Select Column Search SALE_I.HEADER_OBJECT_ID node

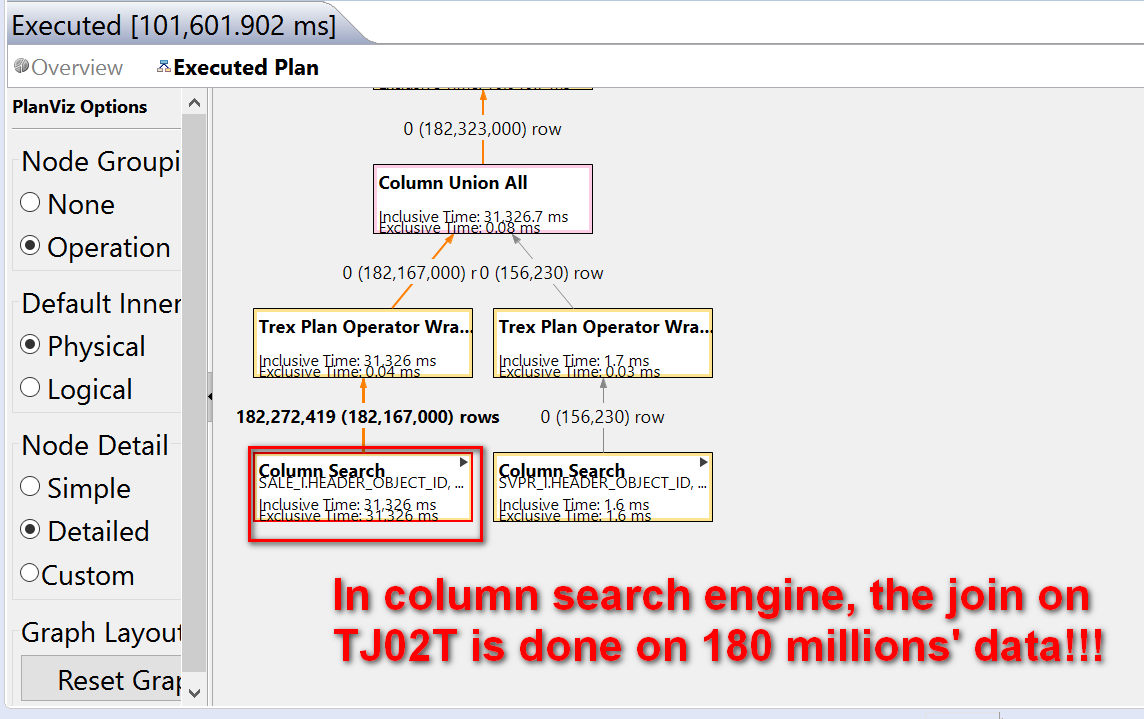tap(363, 487)
